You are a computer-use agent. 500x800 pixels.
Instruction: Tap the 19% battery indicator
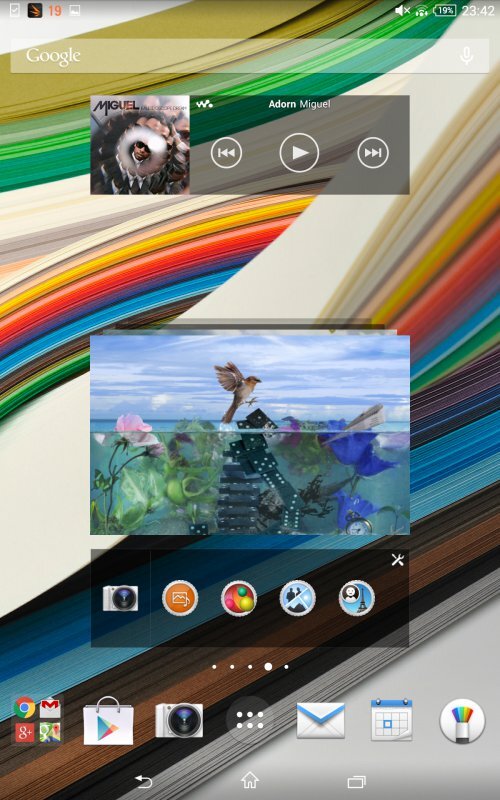(444, 11)
